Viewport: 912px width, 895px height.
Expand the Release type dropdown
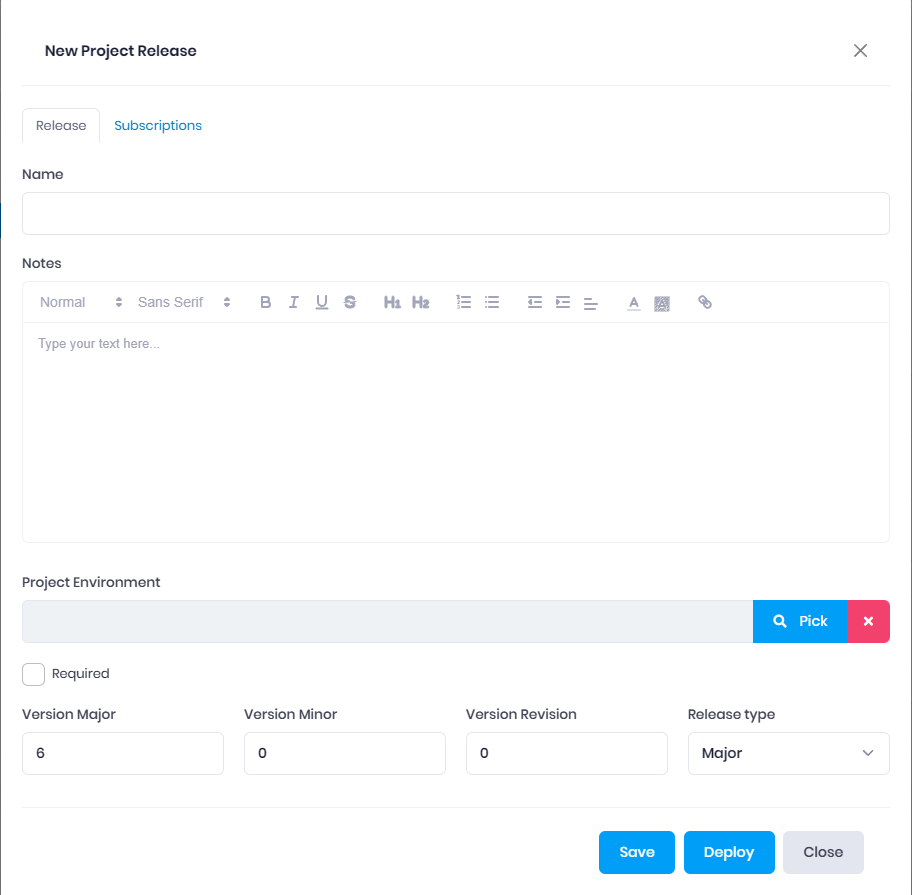point(788,753)
